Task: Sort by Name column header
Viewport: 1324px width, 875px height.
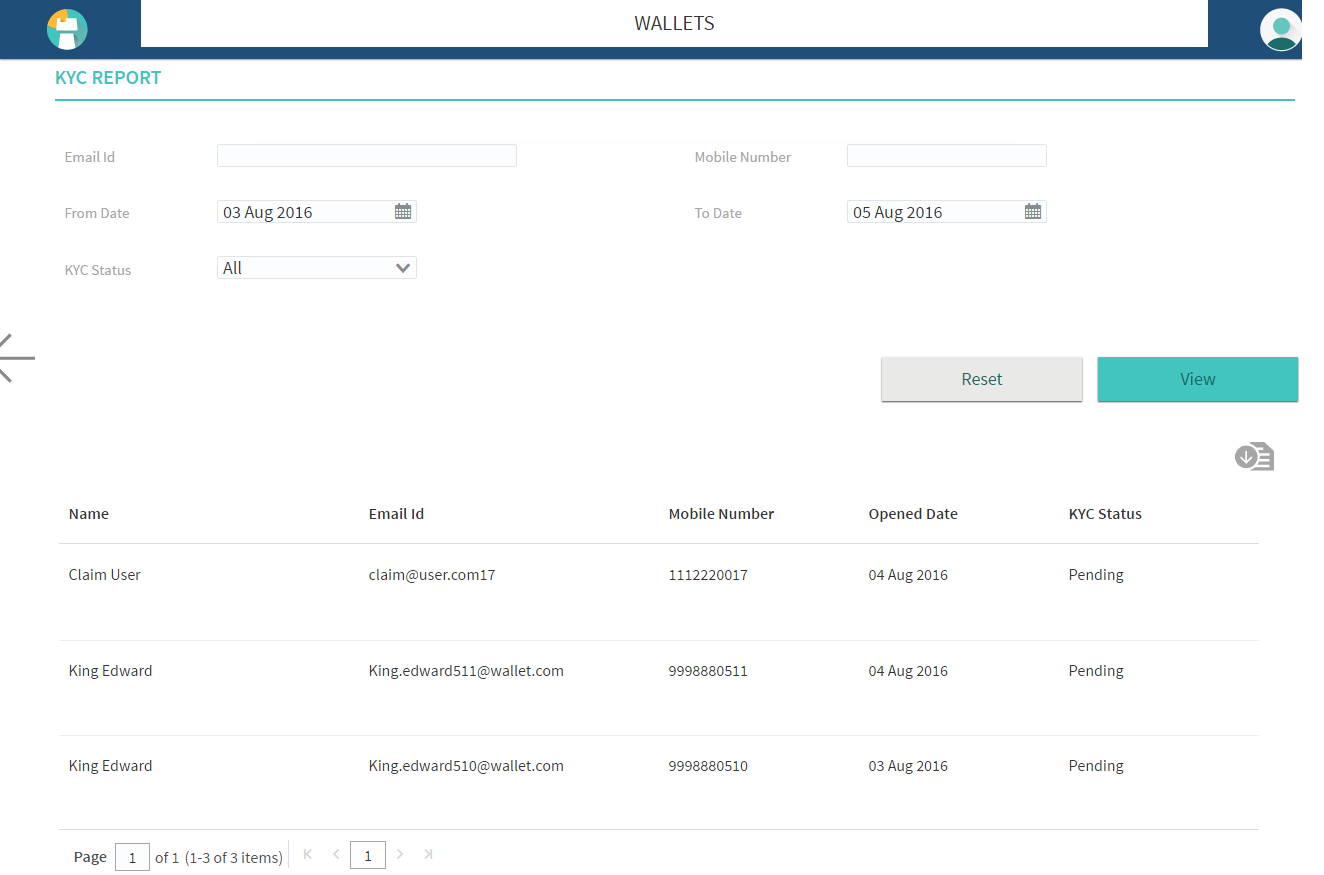Action: [89, 514]
